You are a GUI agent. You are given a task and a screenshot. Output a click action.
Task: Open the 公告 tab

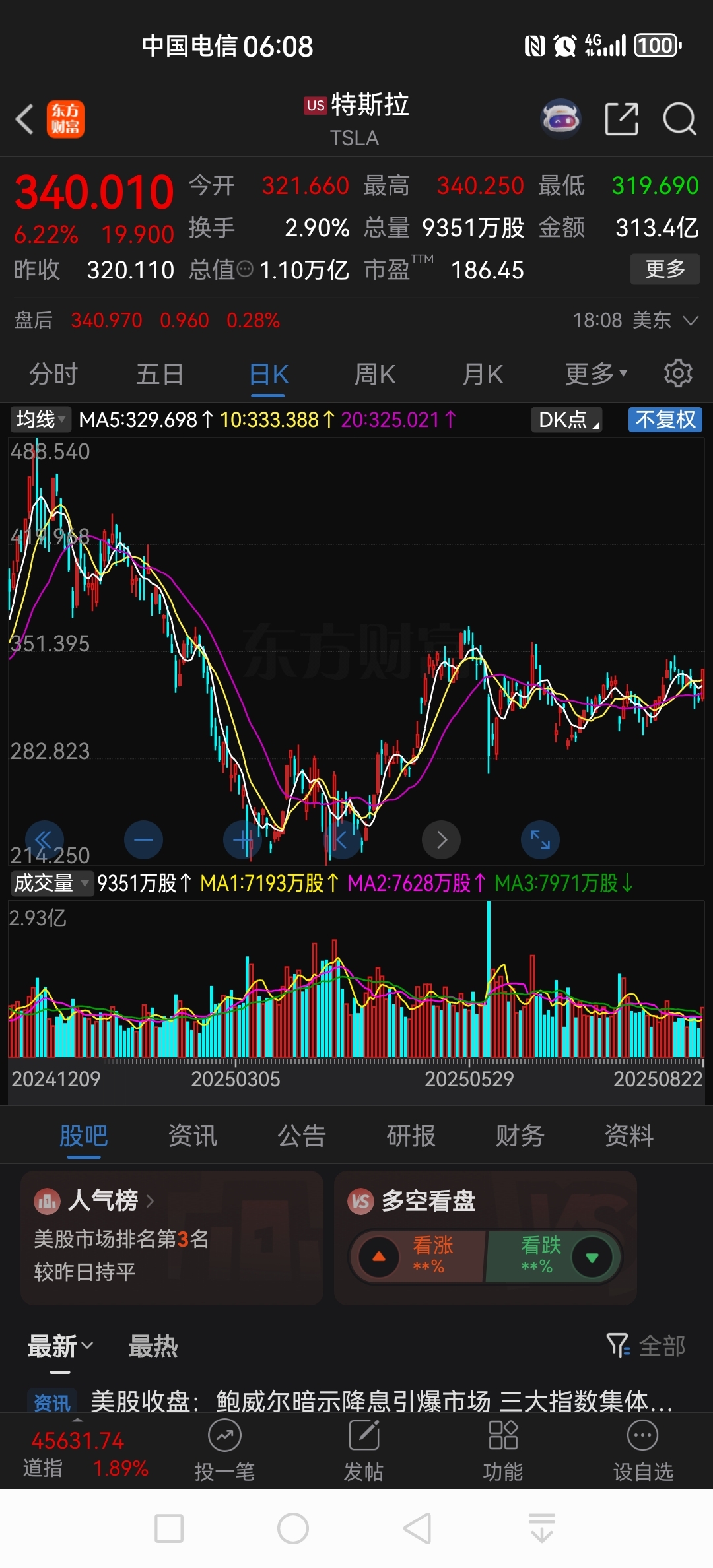click(302, 1136)
